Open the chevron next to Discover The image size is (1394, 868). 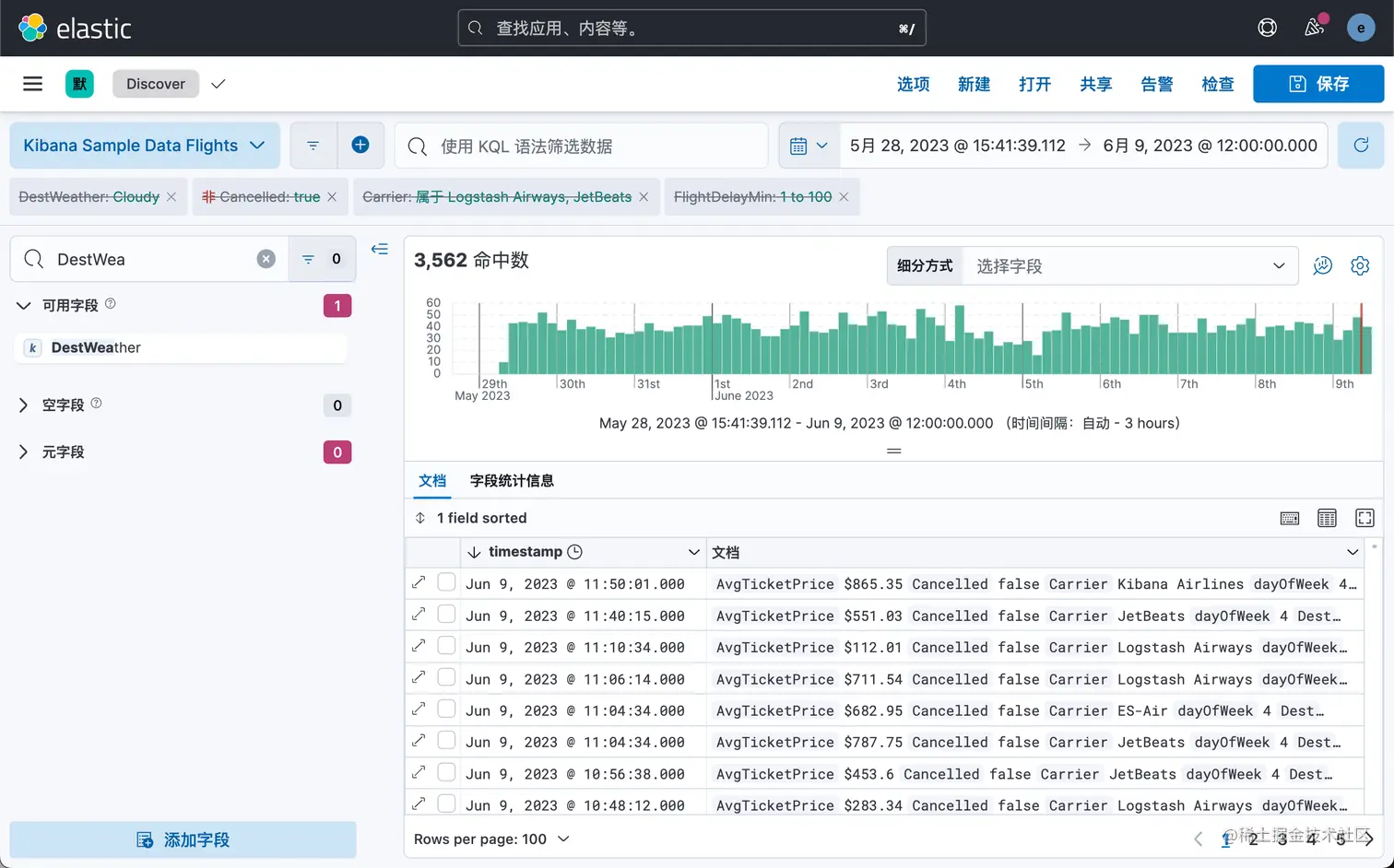coord(219,84)
